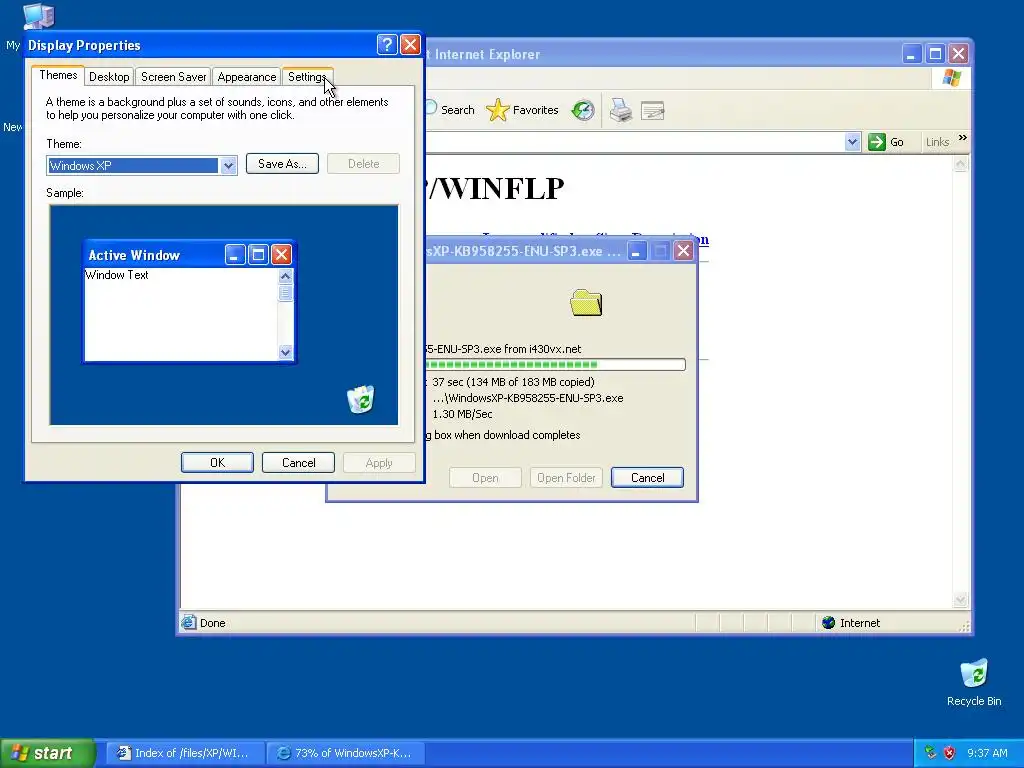The height and width of the screenshot is (768, 1024).
Task: Open the Start menu
Action: point(47,753)
